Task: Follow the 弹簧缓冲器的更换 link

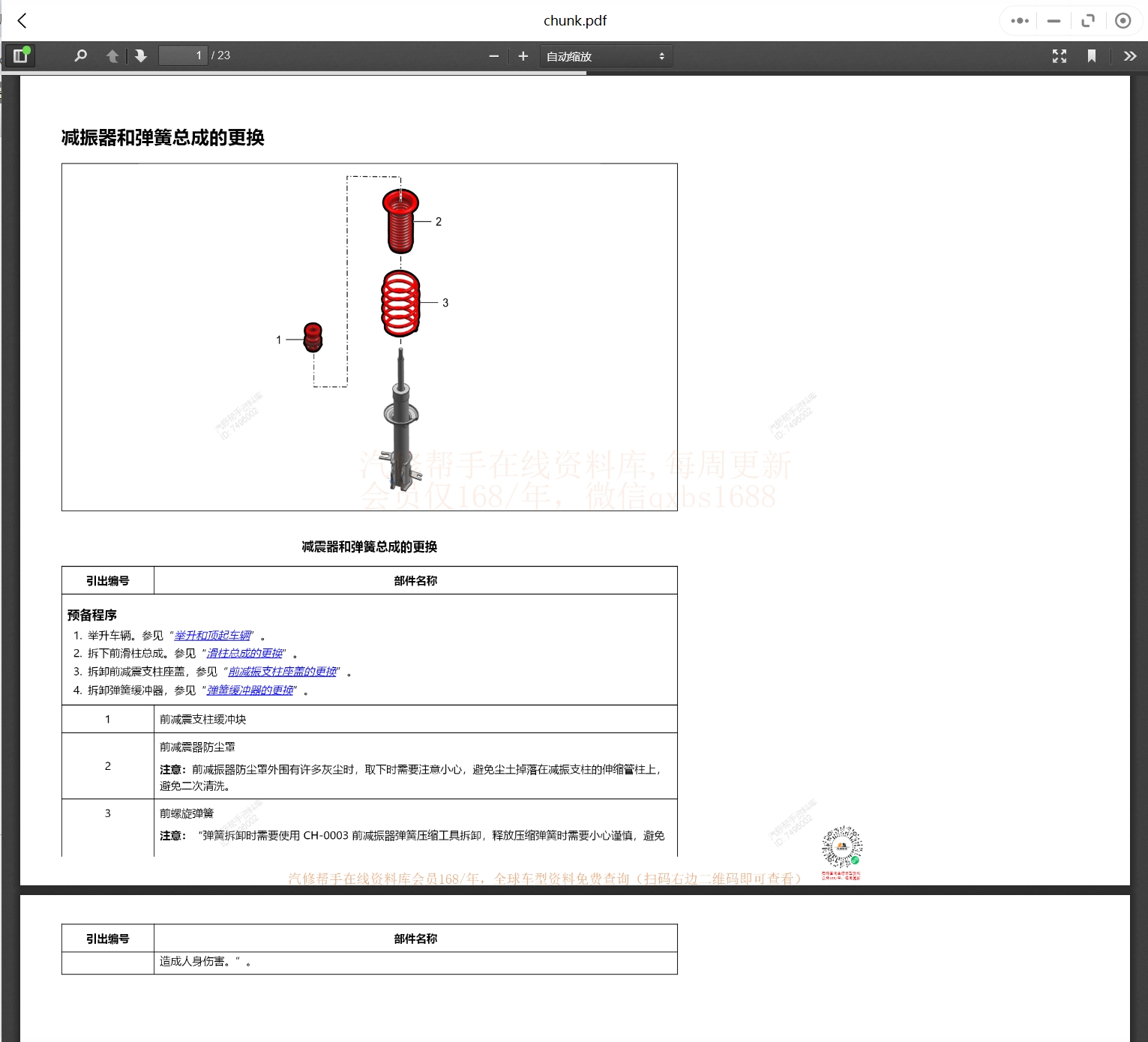Action: [250, 690]
